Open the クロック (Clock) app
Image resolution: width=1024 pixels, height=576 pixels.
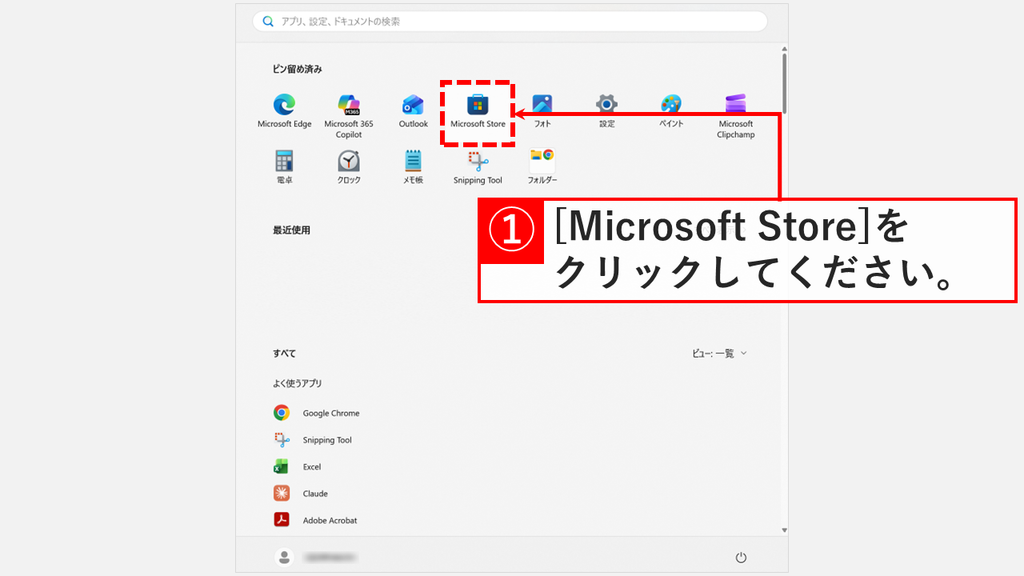click(x=349, y=167)
